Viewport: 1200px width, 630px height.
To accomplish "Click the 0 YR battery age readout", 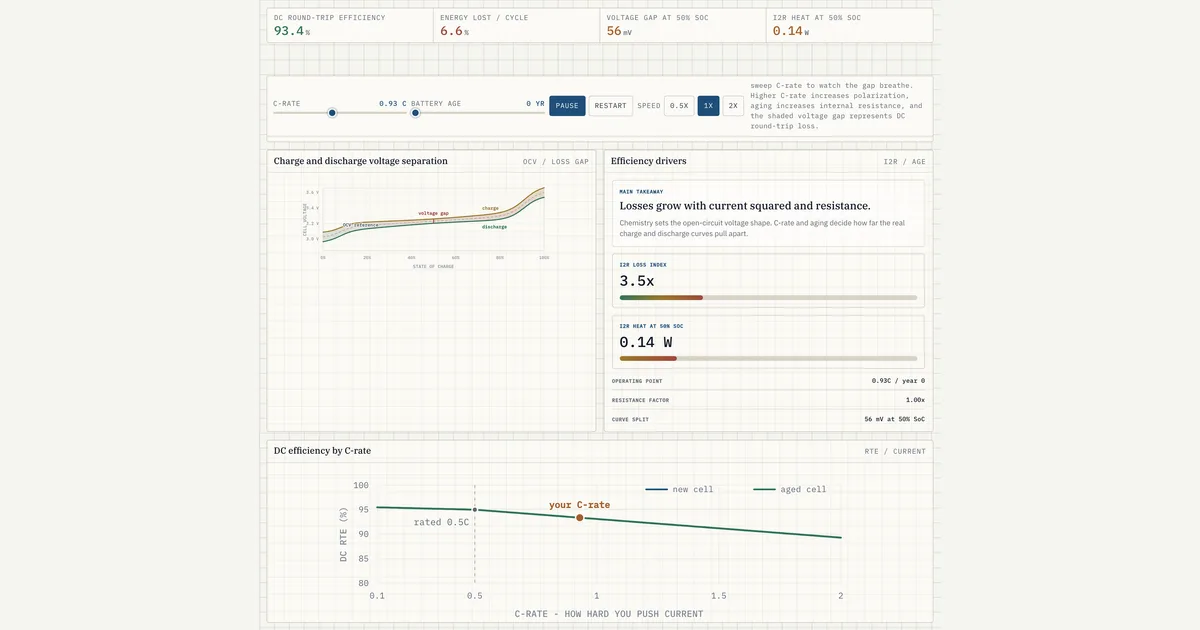I will [535, 103].
